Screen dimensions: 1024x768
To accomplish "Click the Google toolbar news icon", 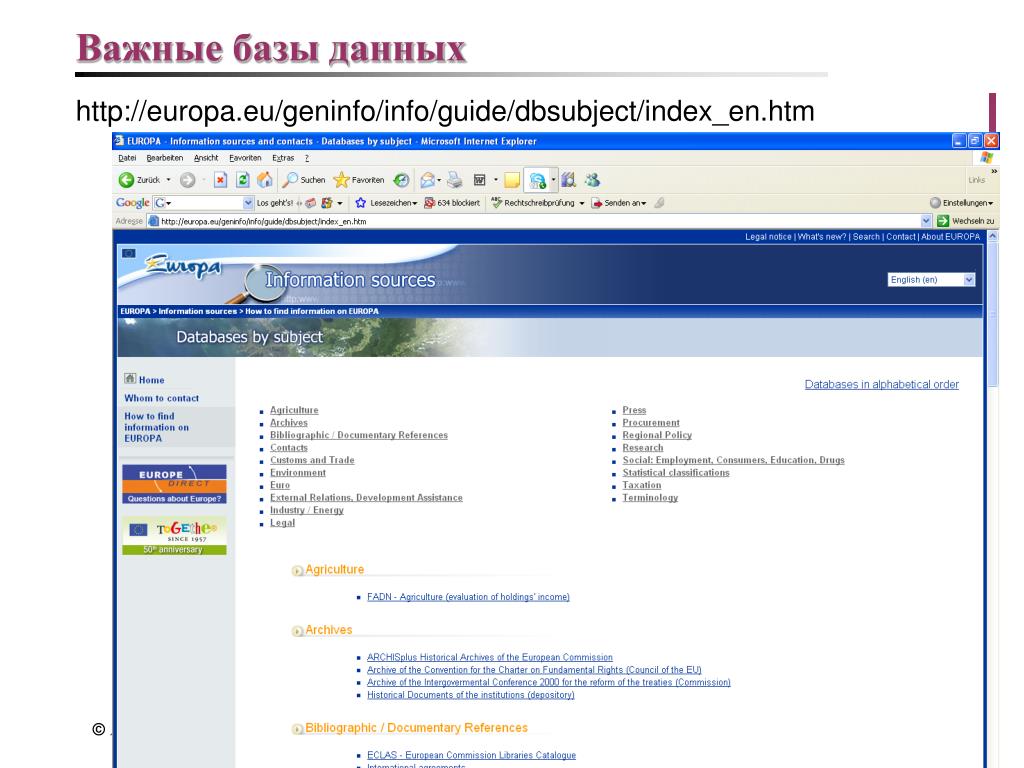I will point(311,203).
